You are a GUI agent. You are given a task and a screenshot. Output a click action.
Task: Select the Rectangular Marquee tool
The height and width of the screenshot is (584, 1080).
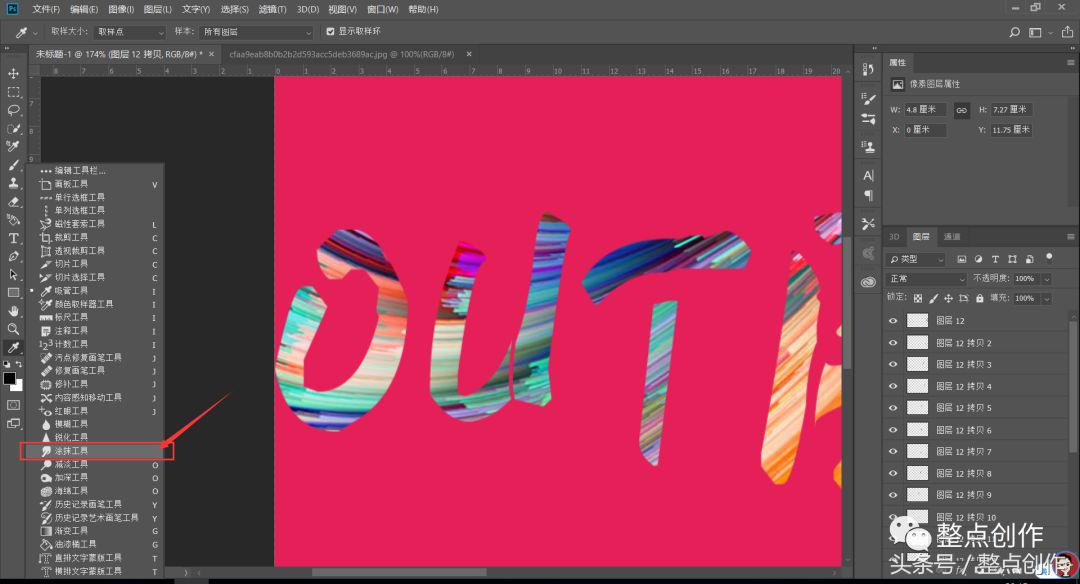(13, 92)
